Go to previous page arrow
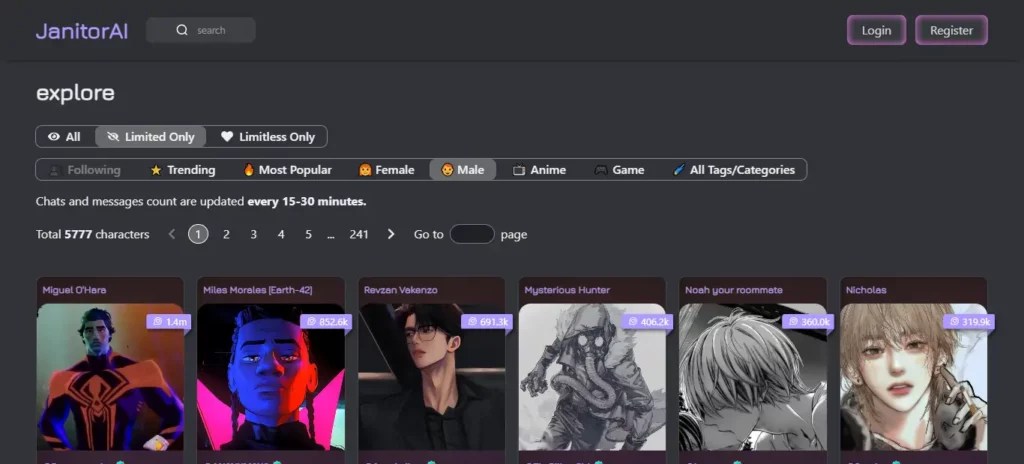Image resolution: width=1024 pixels, height=464 pixels. coord(172,234)
